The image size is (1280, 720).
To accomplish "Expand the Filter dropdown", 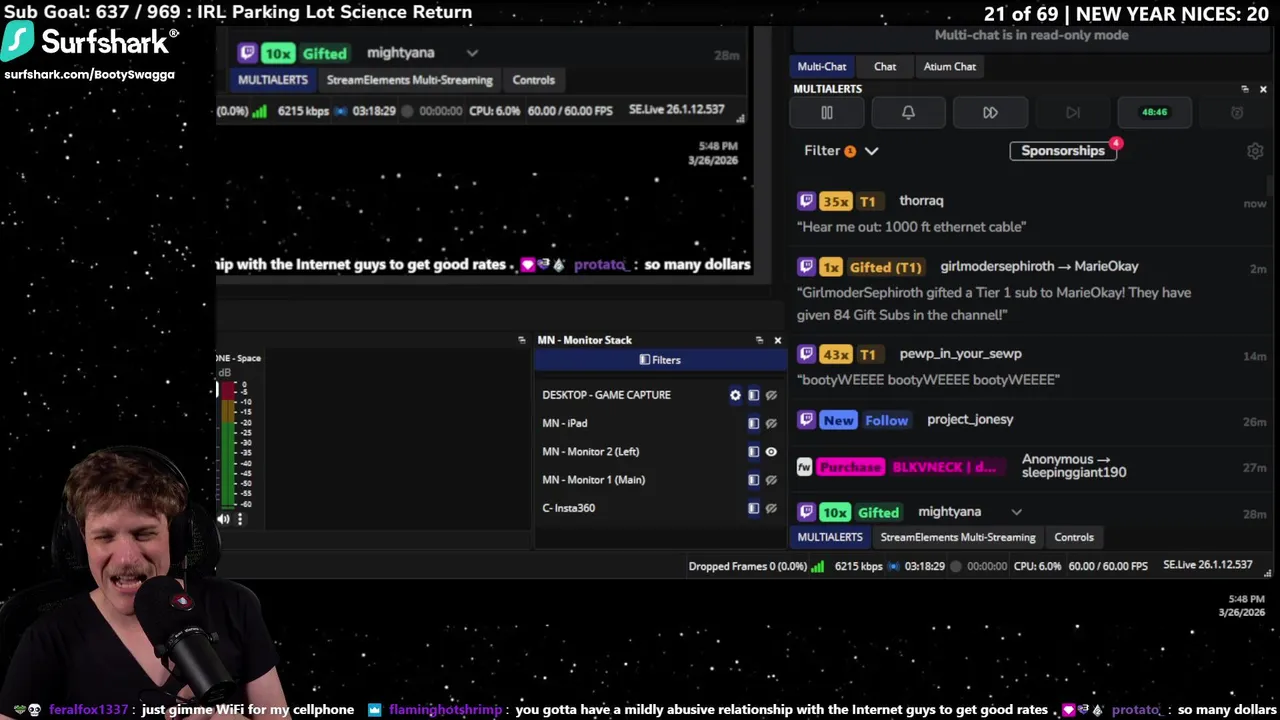I will 841,151.
